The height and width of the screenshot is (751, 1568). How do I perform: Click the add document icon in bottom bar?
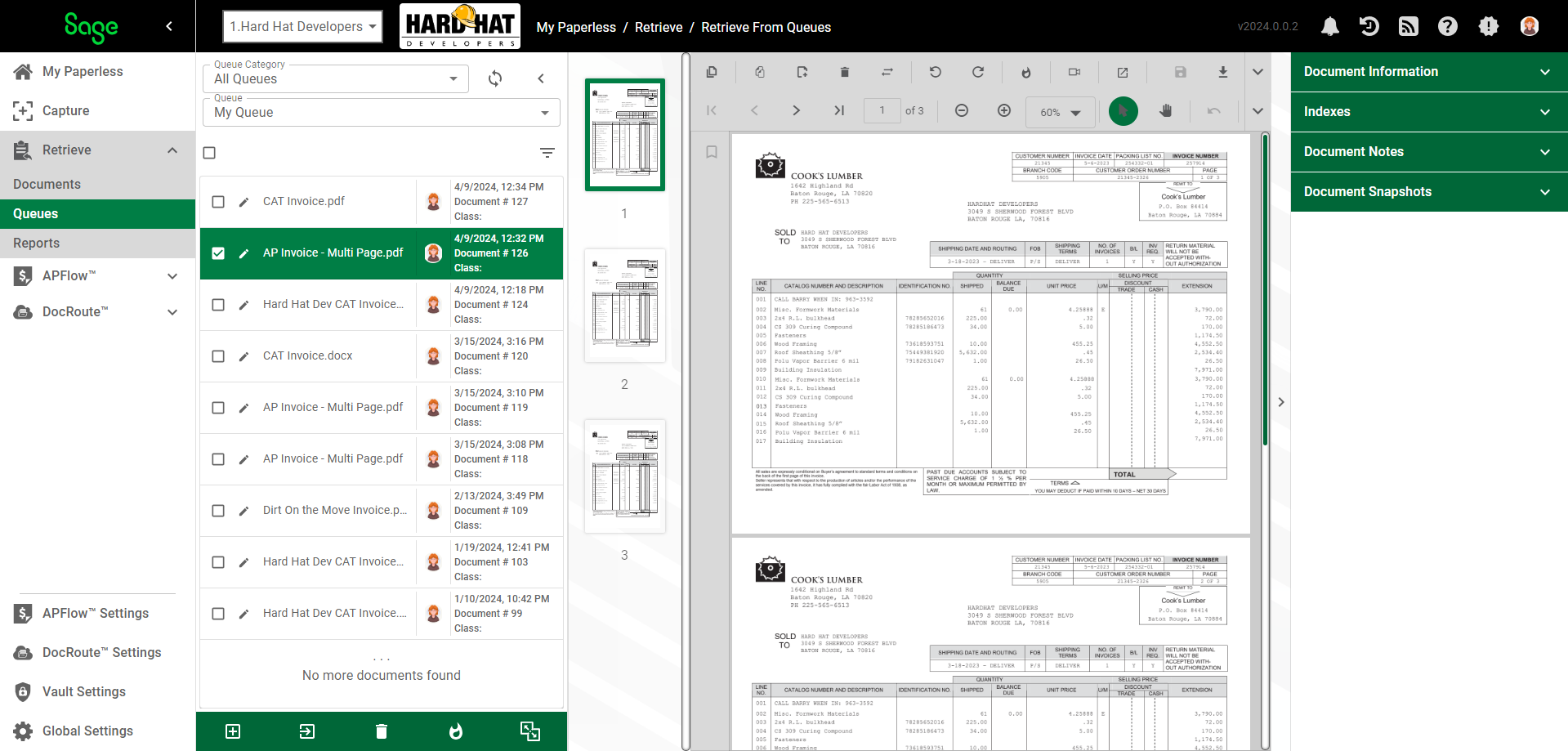(x=233, y=731)
